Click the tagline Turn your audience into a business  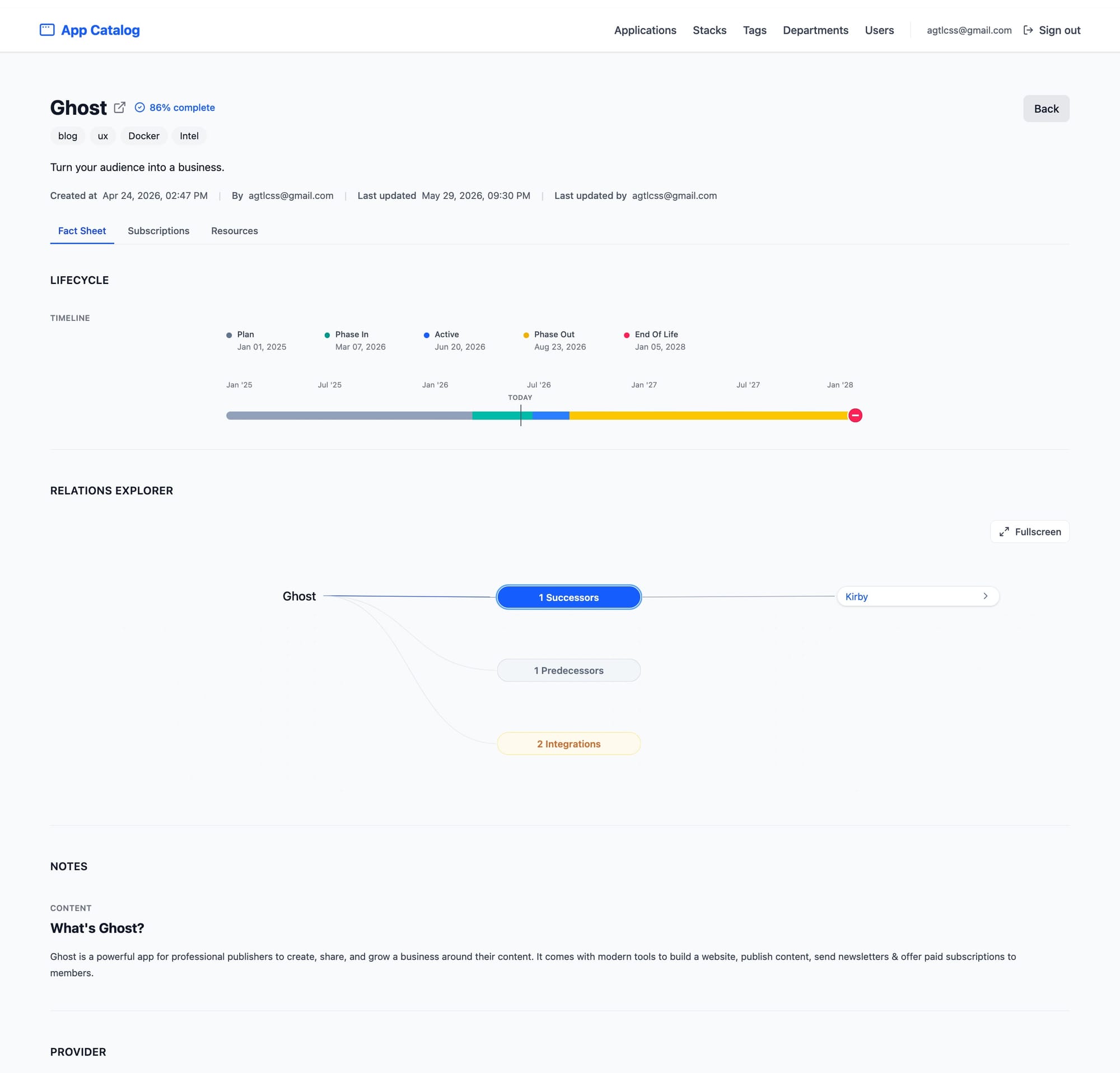click(x=137, y=167)
